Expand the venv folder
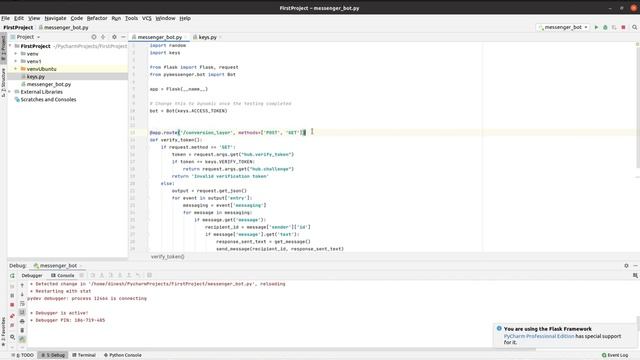The height and width of the screenshot is (360, 640). (16, 54)
